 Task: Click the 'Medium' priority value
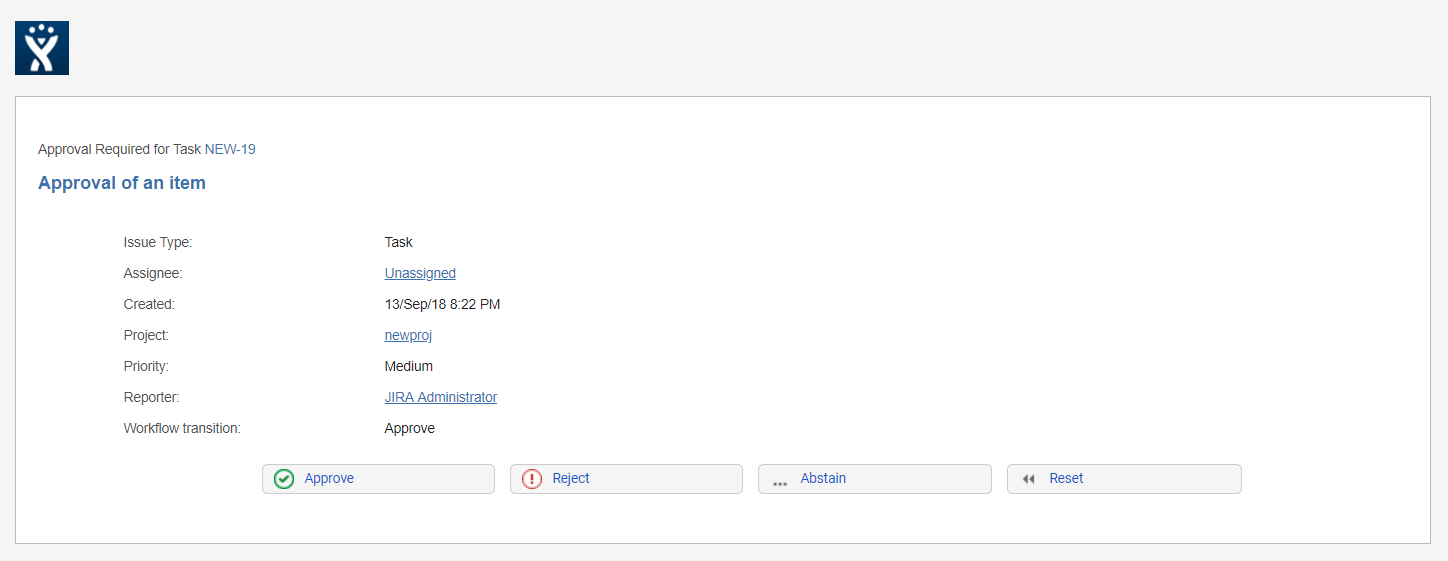(409, 366)
